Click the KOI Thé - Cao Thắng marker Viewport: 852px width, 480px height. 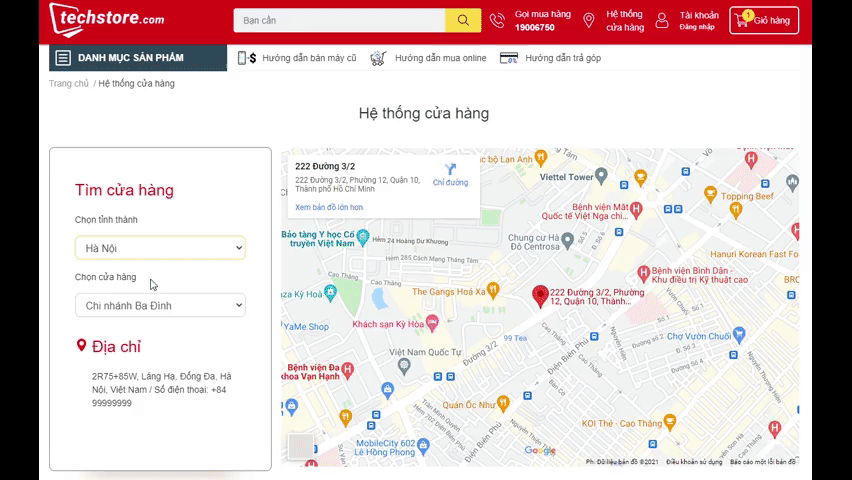(669, 422)
